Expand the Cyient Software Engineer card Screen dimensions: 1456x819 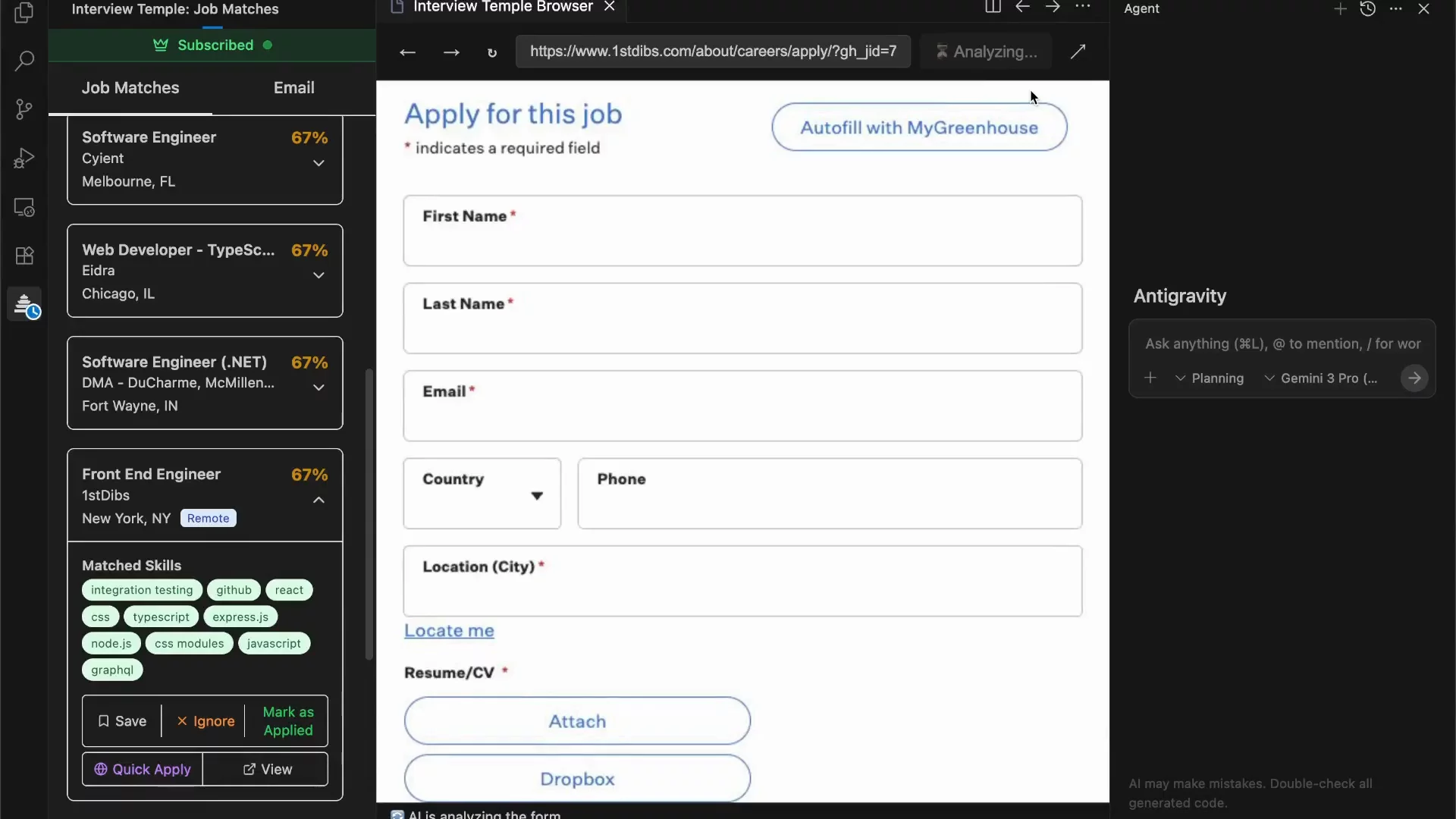coord(319,163)
